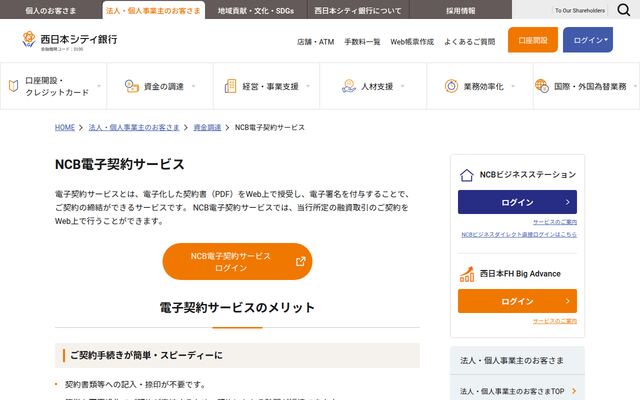Click the Nishi-Nippon City Bank logo
The width and height of the screenshot is (640, 400).
(70, 41)
